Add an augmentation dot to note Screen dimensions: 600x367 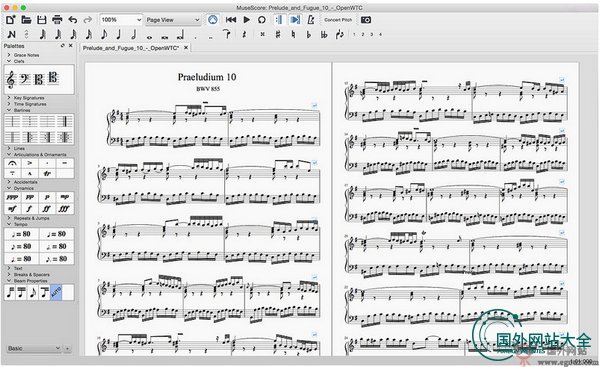(196, 37)
